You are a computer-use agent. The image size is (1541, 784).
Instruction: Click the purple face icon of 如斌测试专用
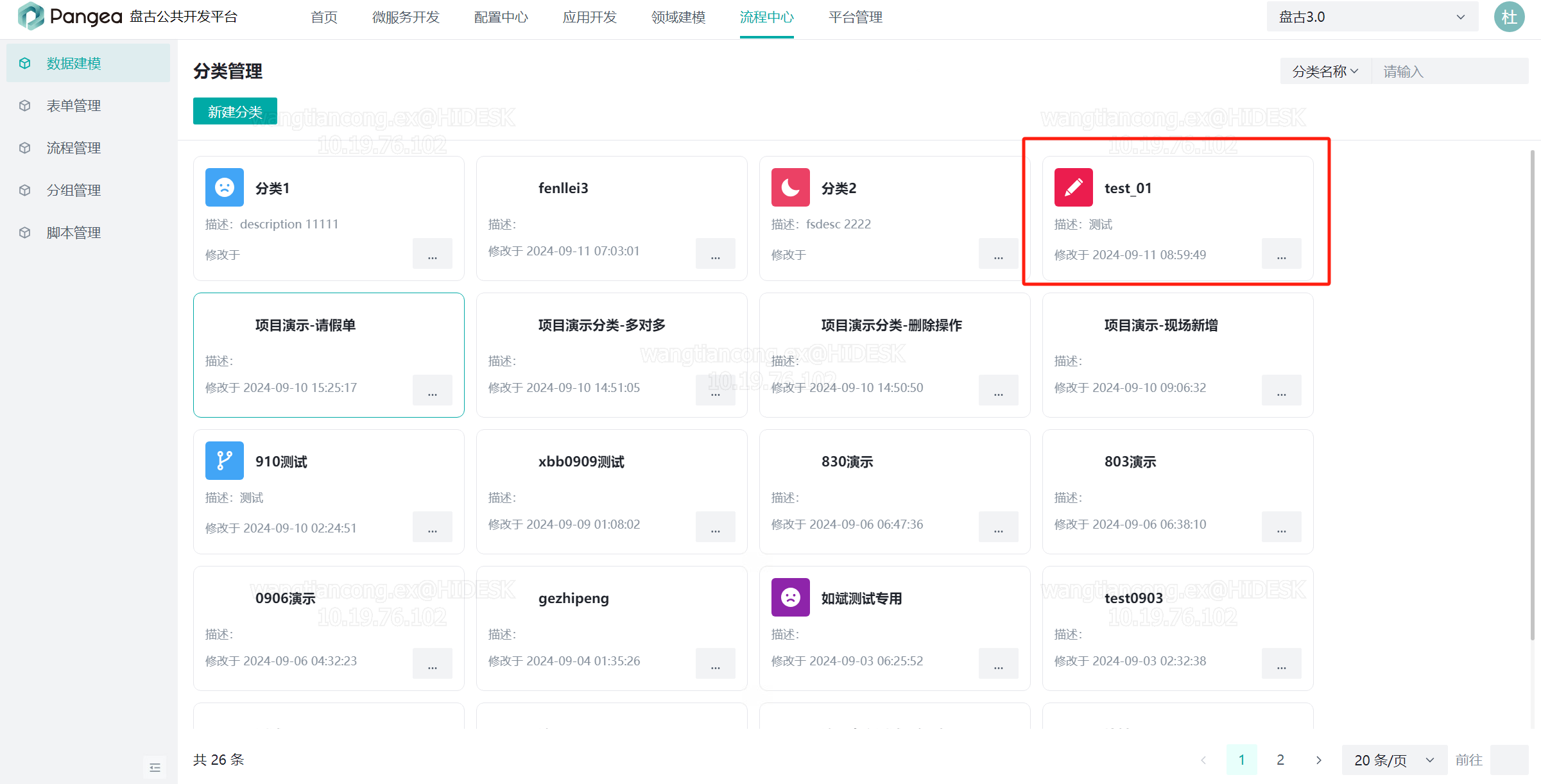click(x=791, y=597)
